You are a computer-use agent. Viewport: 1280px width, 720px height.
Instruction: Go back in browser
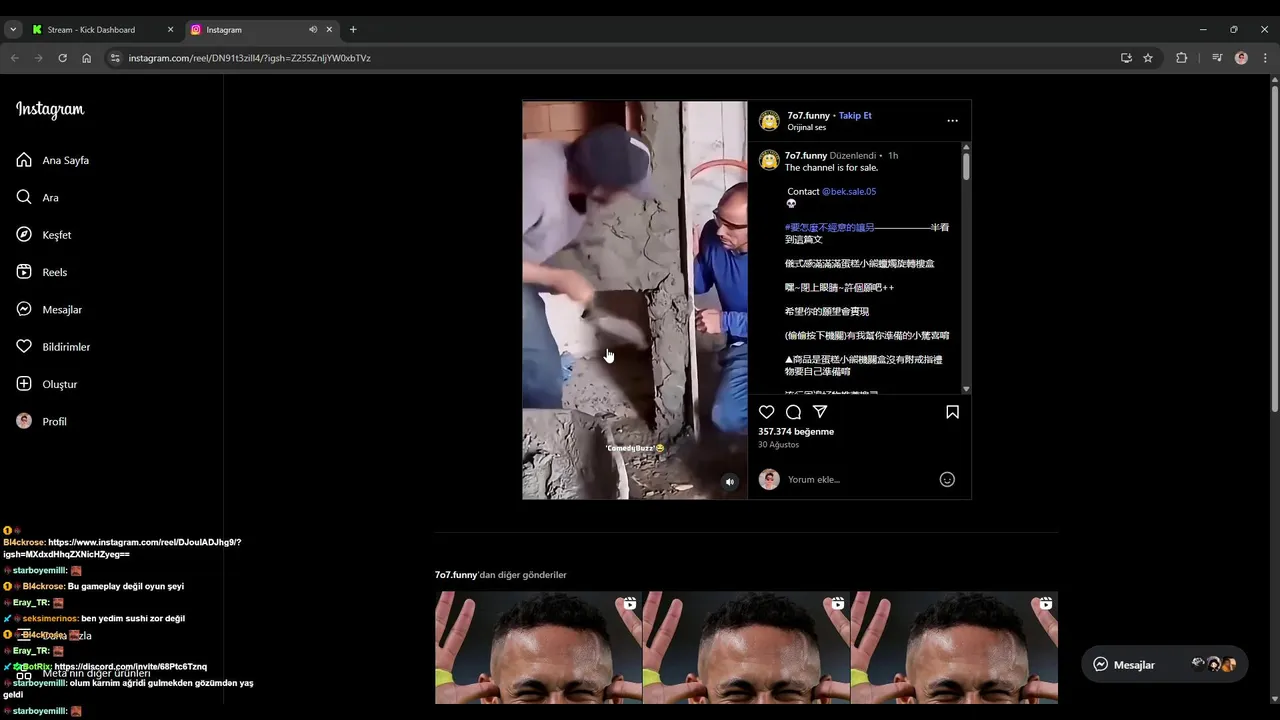(15, 58)
